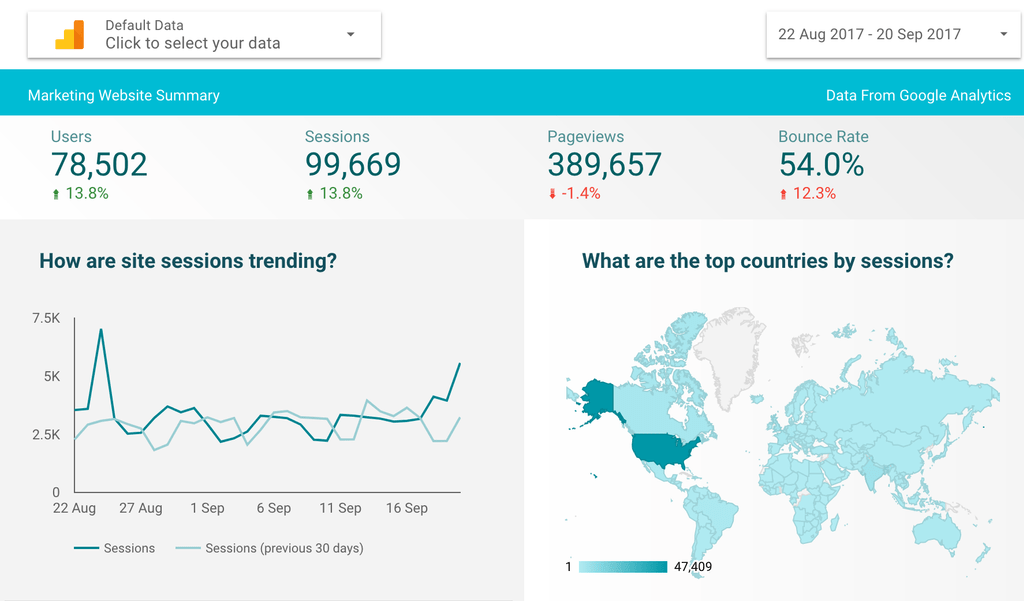Viewport: 1024px width, 601px height.
Task: Click the '22 Aug' x-axis label
Action: click(x=74, y=508)
